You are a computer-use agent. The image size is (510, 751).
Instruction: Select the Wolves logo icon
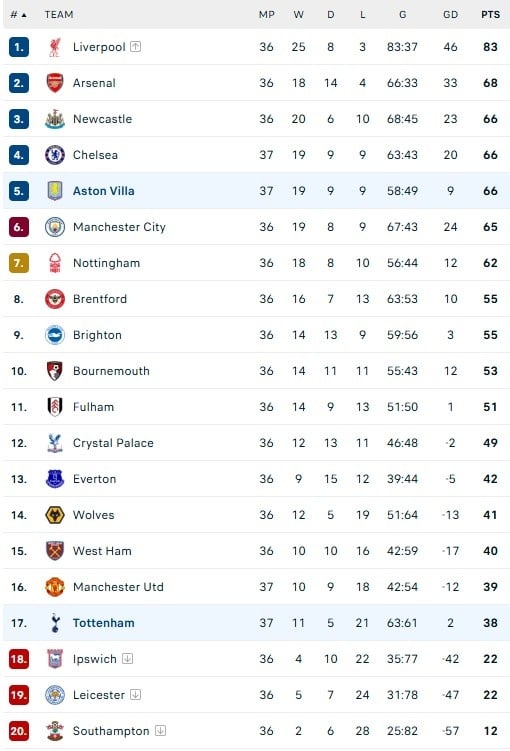(x=55, y=515)
